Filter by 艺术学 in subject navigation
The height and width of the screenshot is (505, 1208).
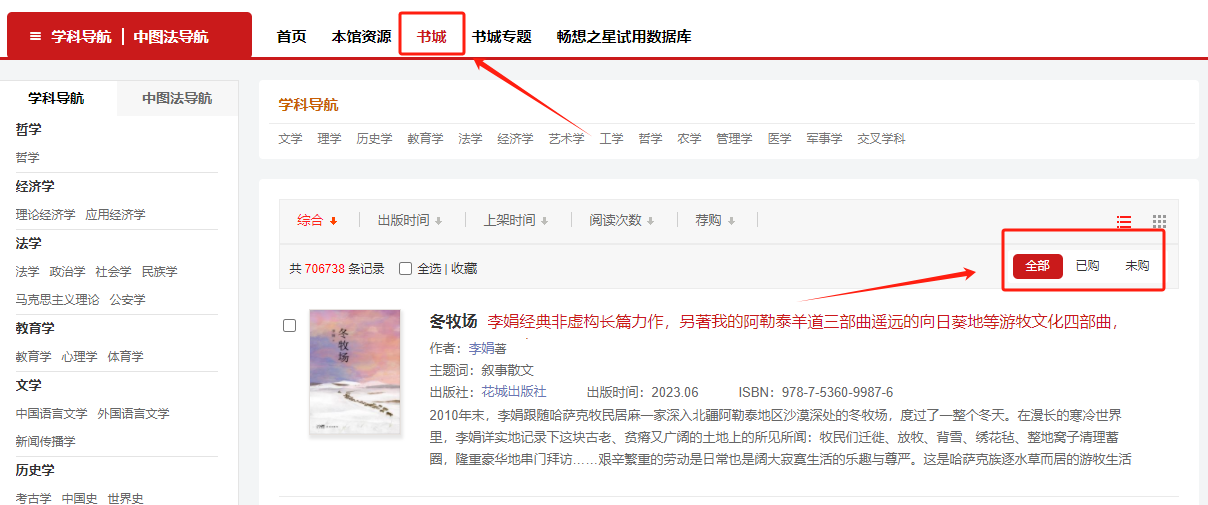pos(566,139)
